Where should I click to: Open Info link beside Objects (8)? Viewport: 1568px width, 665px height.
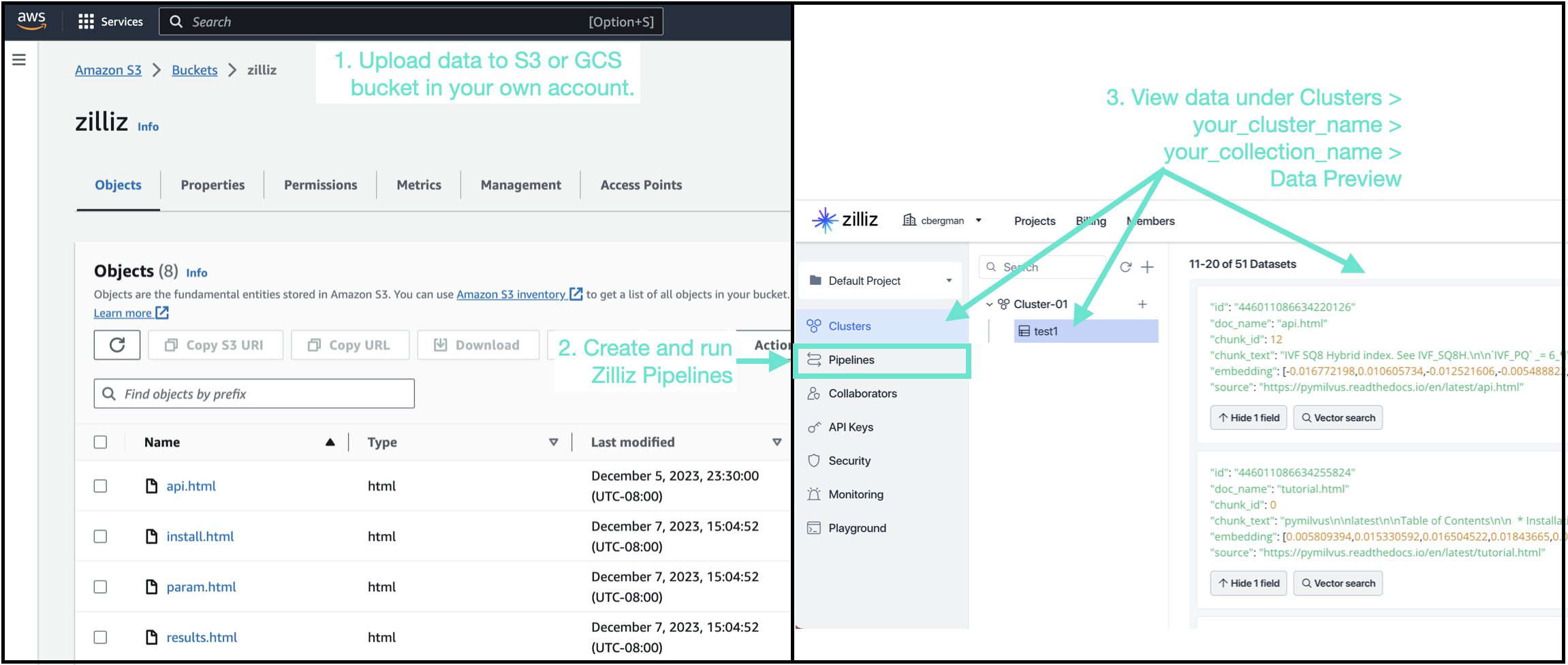(197, 273)
